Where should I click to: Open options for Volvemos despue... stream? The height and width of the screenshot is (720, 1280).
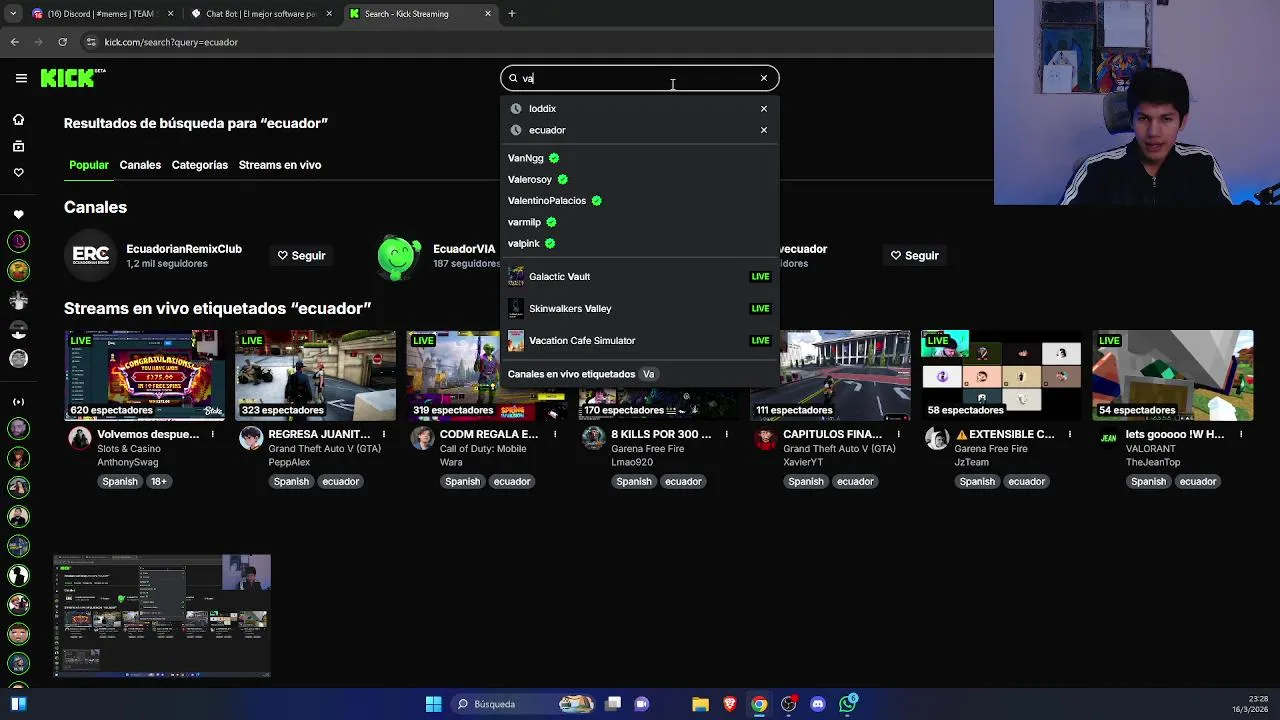212,435
